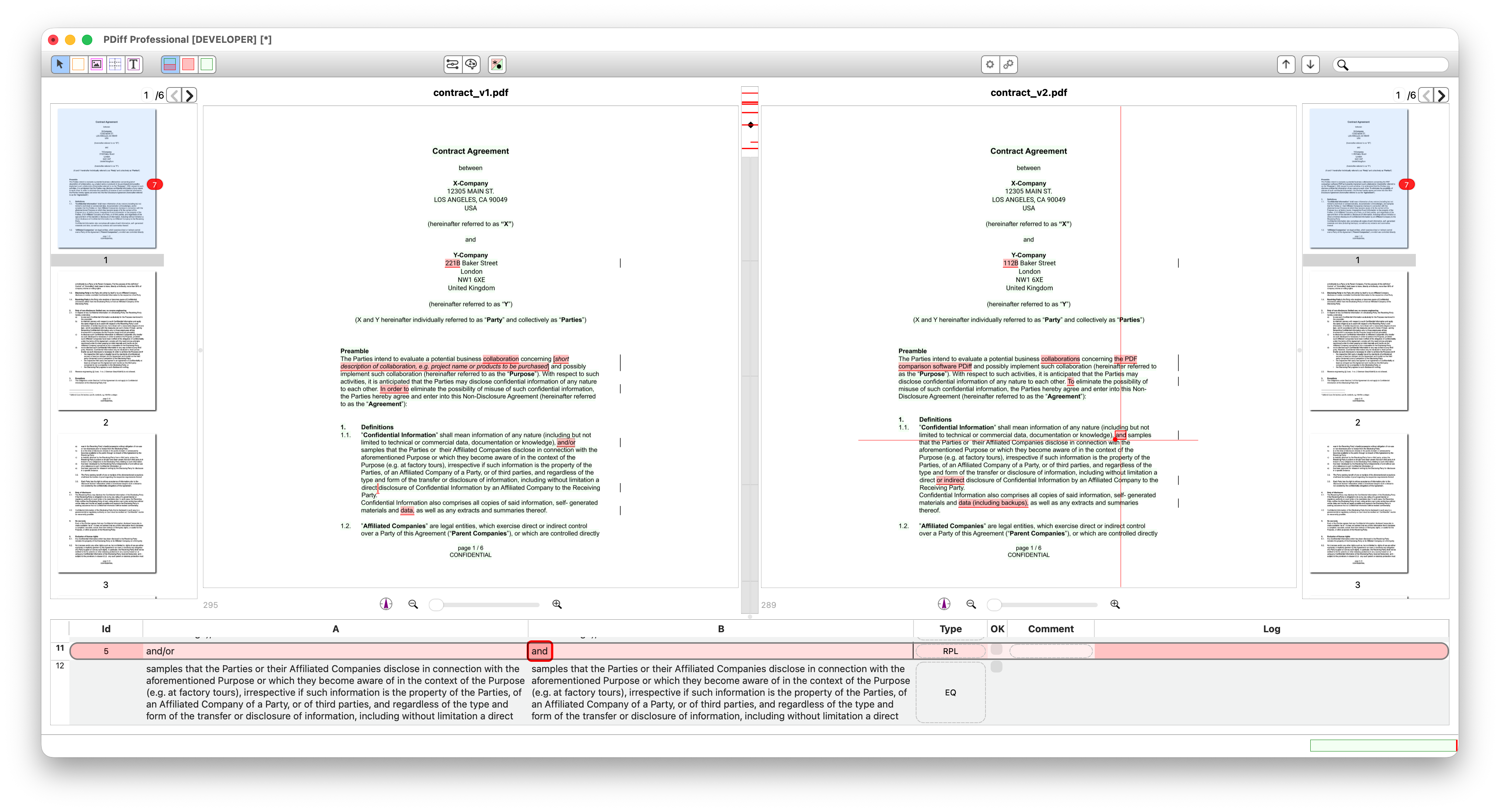This screenshot has width=1500, height=812.
Task: Click the connected-nodes comparison icon
Action: point(452,65)
